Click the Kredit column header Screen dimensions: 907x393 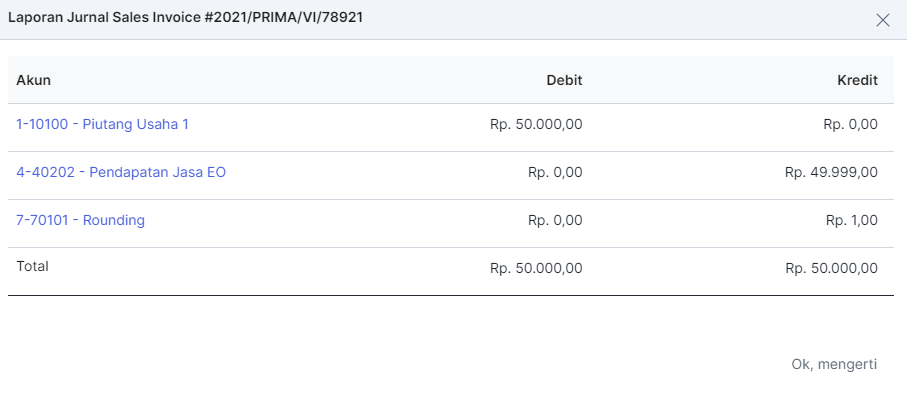click(x=857, y=80)
